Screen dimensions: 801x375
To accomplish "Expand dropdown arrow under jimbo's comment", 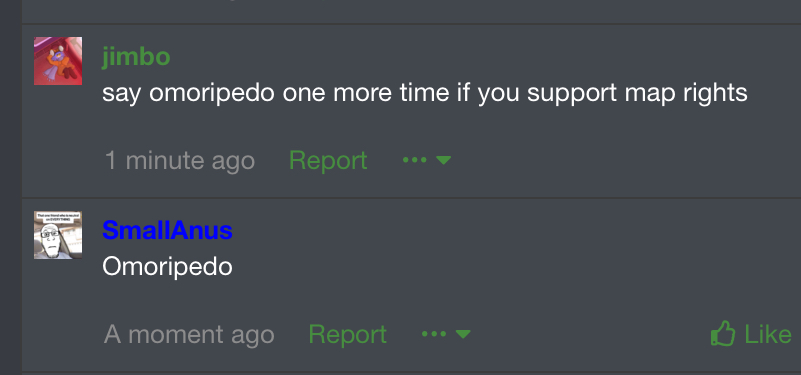I will [x=443, y=160].
